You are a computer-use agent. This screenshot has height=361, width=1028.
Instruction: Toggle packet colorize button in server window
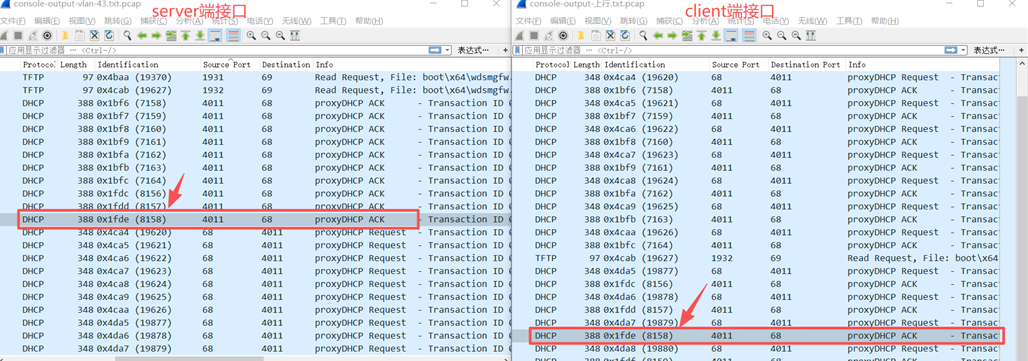tap(233, 35)
